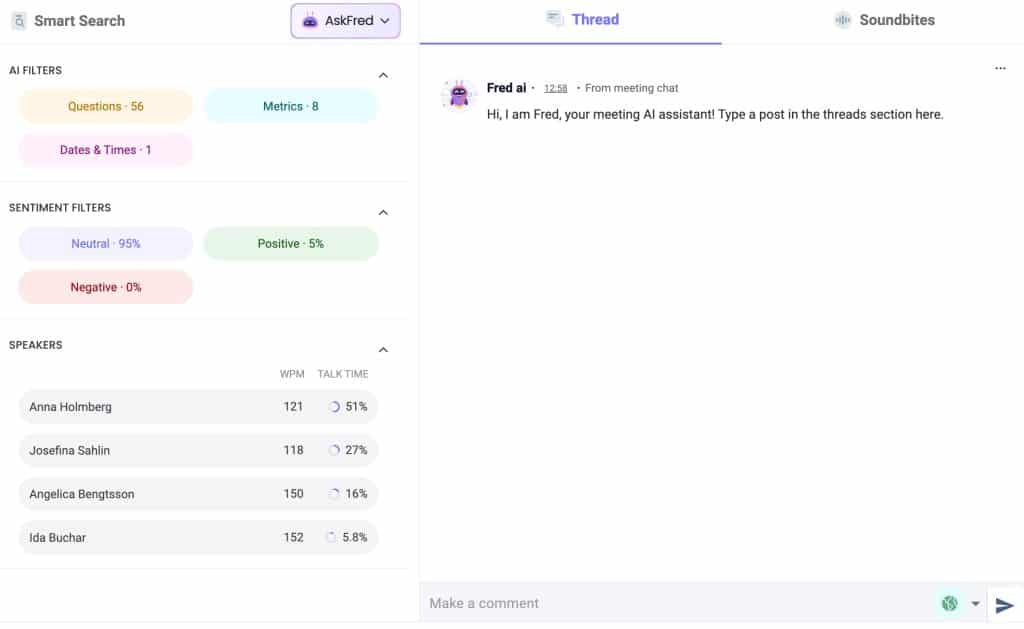Image resolution: width=1024 pixels, height=629 pixels.
Task: Select the Thread tab
Action: 583,20
